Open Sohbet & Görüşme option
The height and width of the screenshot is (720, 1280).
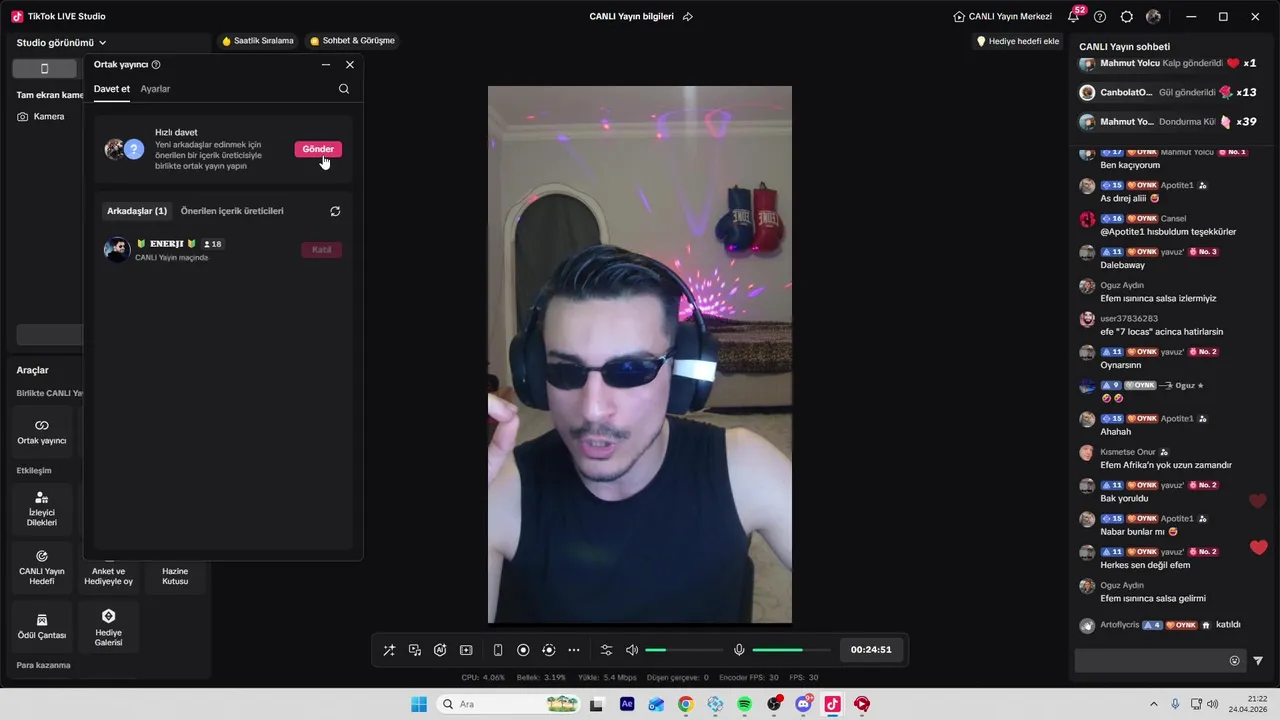click(352, 41)
